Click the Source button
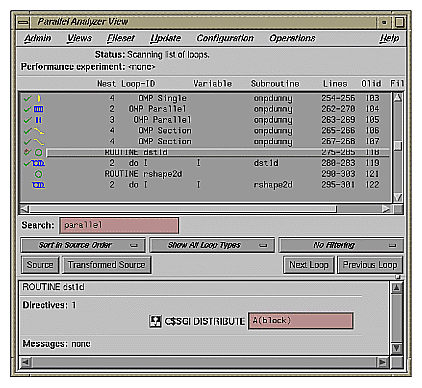This screenshot has height=388, width=422. (40, 265)
